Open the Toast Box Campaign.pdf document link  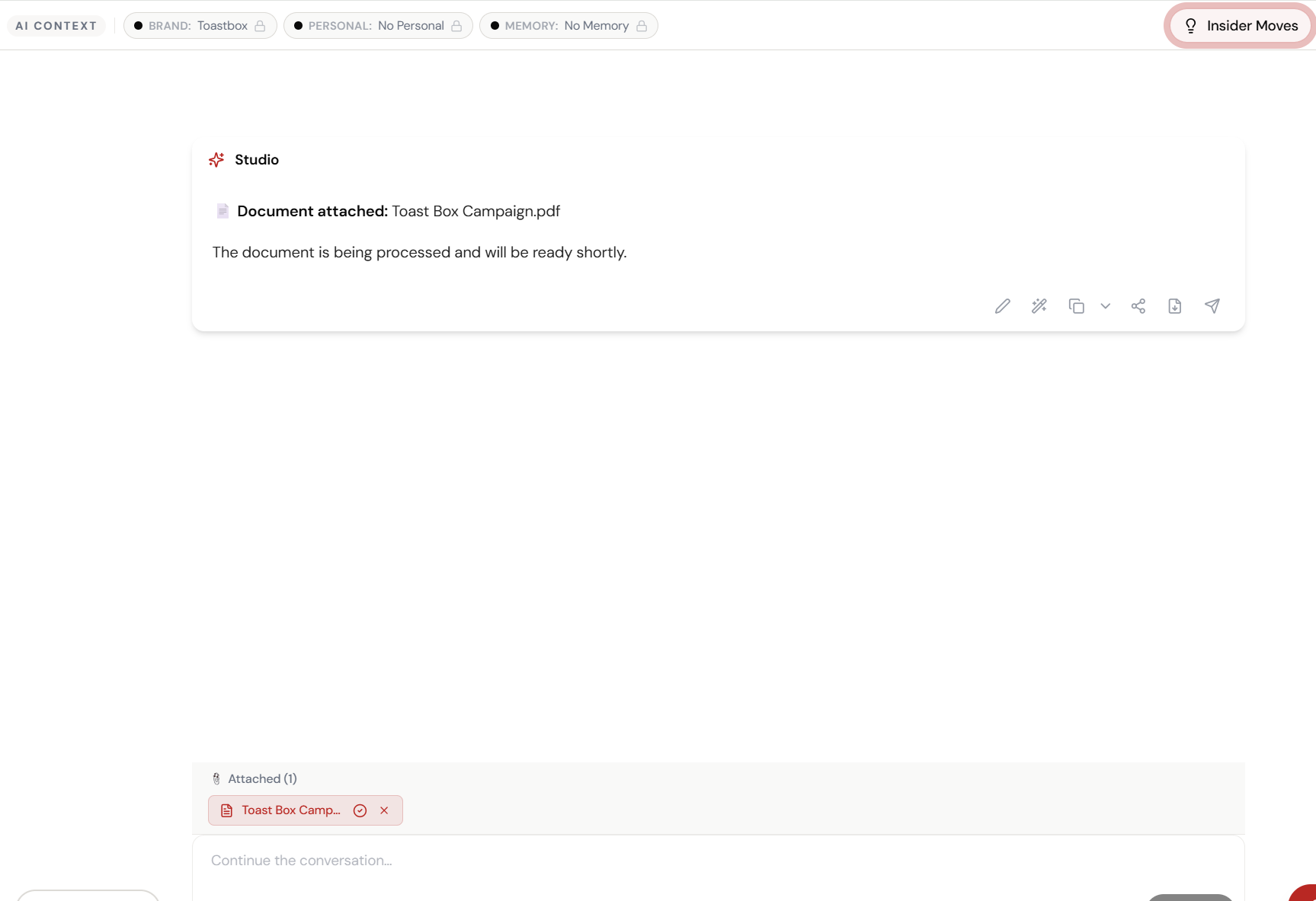point(475,211)
